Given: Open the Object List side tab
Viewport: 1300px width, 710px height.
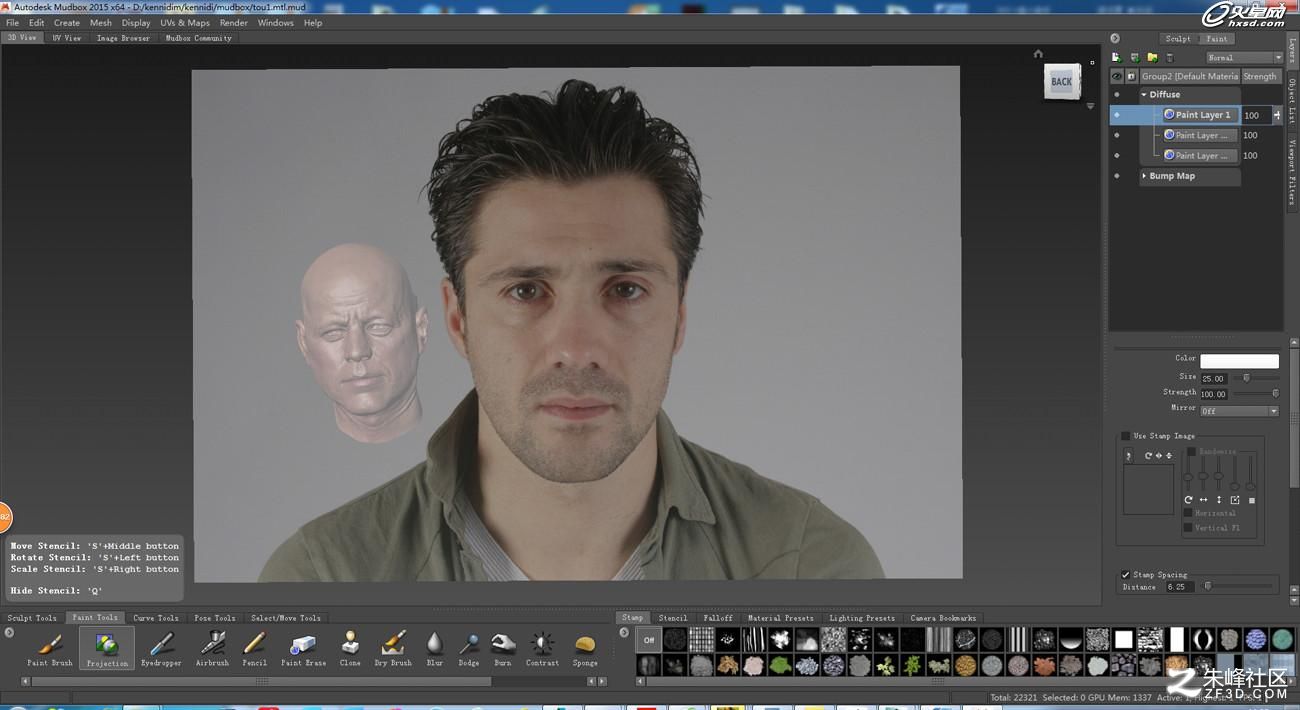Looking at the screenshot, I should click(x=1292, y=100).
